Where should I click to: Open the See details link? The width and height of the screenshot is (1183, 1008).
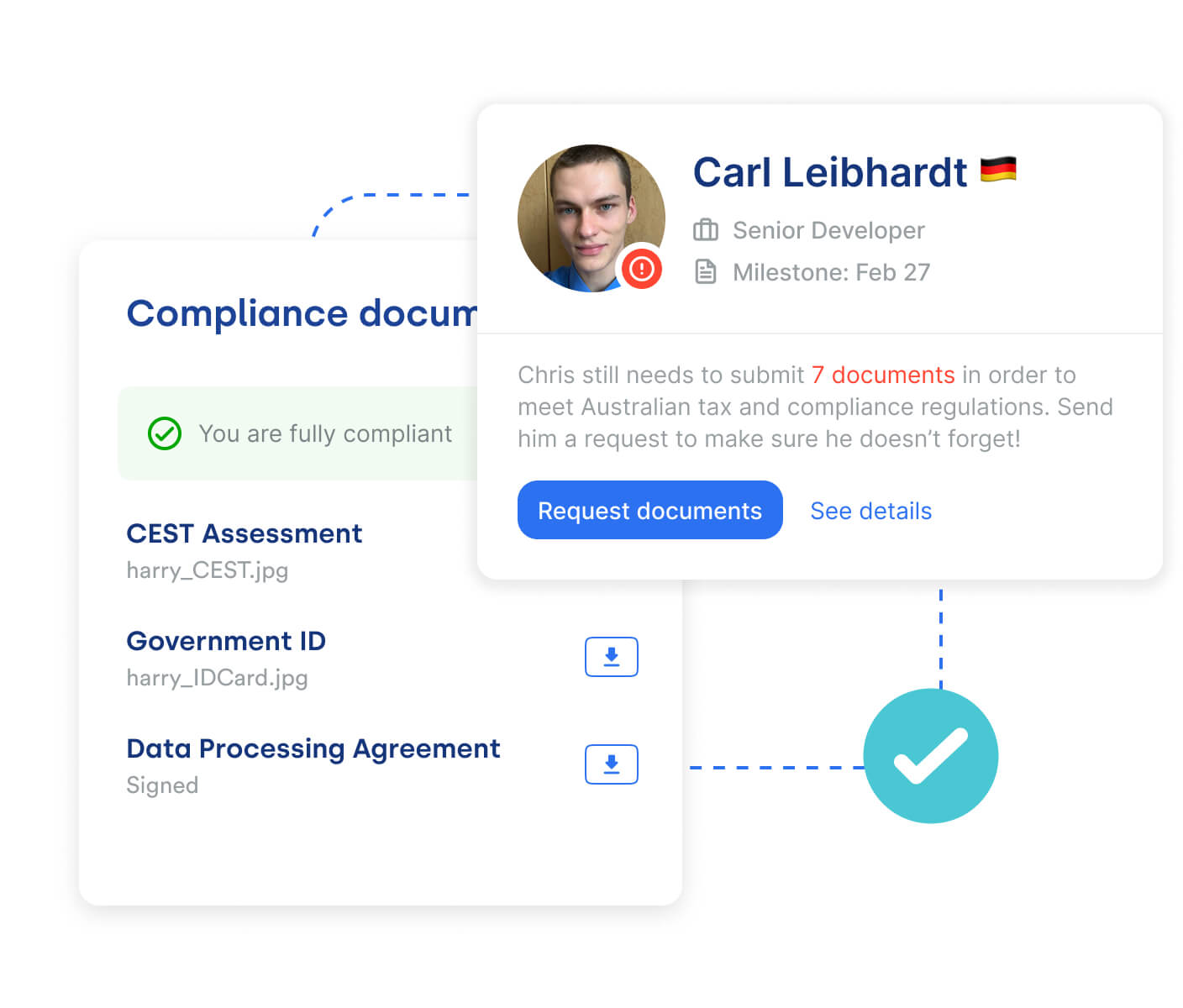pyautogui.click(x=870, y=511)
